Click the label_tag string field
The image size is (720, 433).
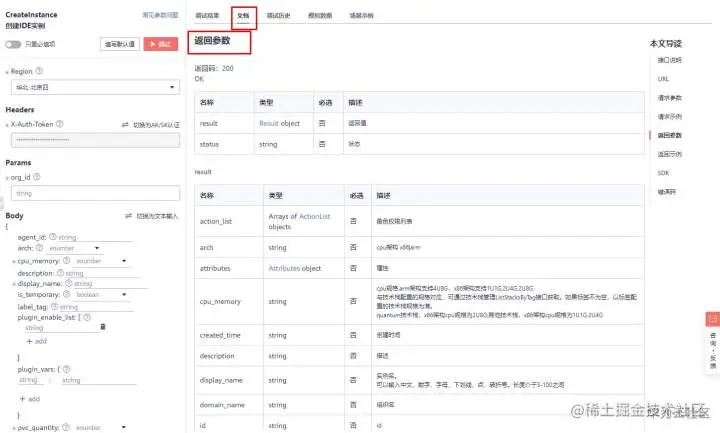(x=96, y=307)
